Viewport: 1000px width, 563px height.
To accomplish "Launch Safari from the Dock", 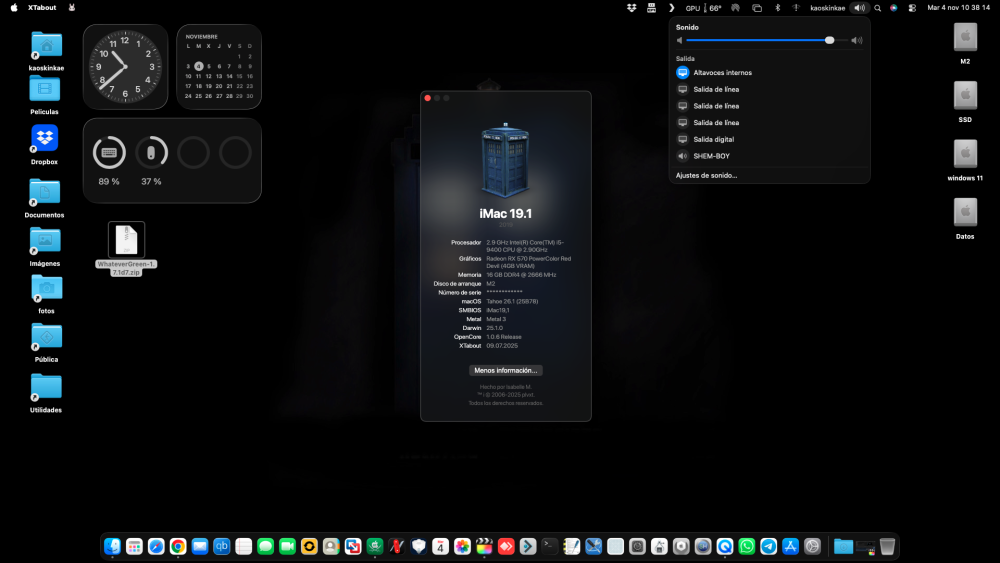I will 156,546.
